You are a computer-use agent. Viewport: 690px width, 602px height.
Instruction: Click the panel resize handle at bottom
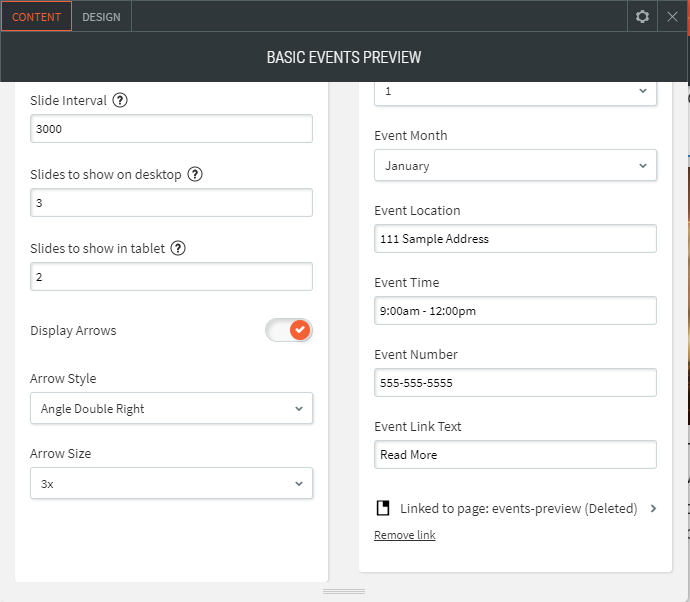pyautogui.click(x=344, y=592)
